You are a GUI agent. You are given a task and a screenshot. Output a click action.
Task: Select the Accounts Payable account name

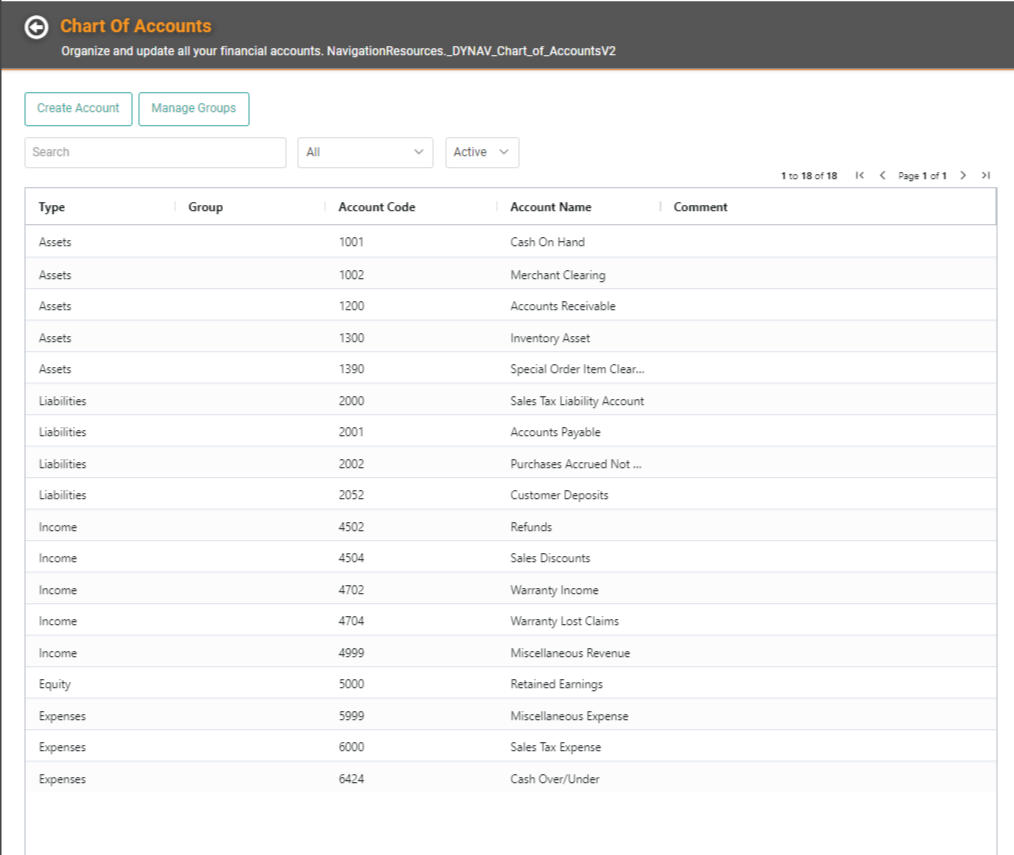pos(556,432)
